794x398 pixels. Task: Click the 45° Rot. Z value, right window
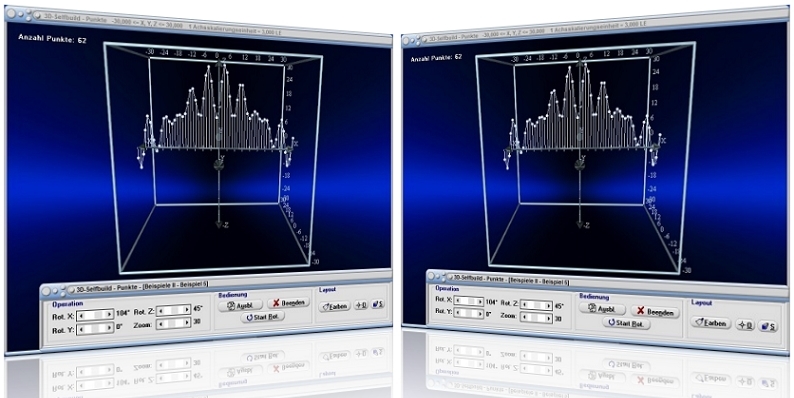point(559,306)
